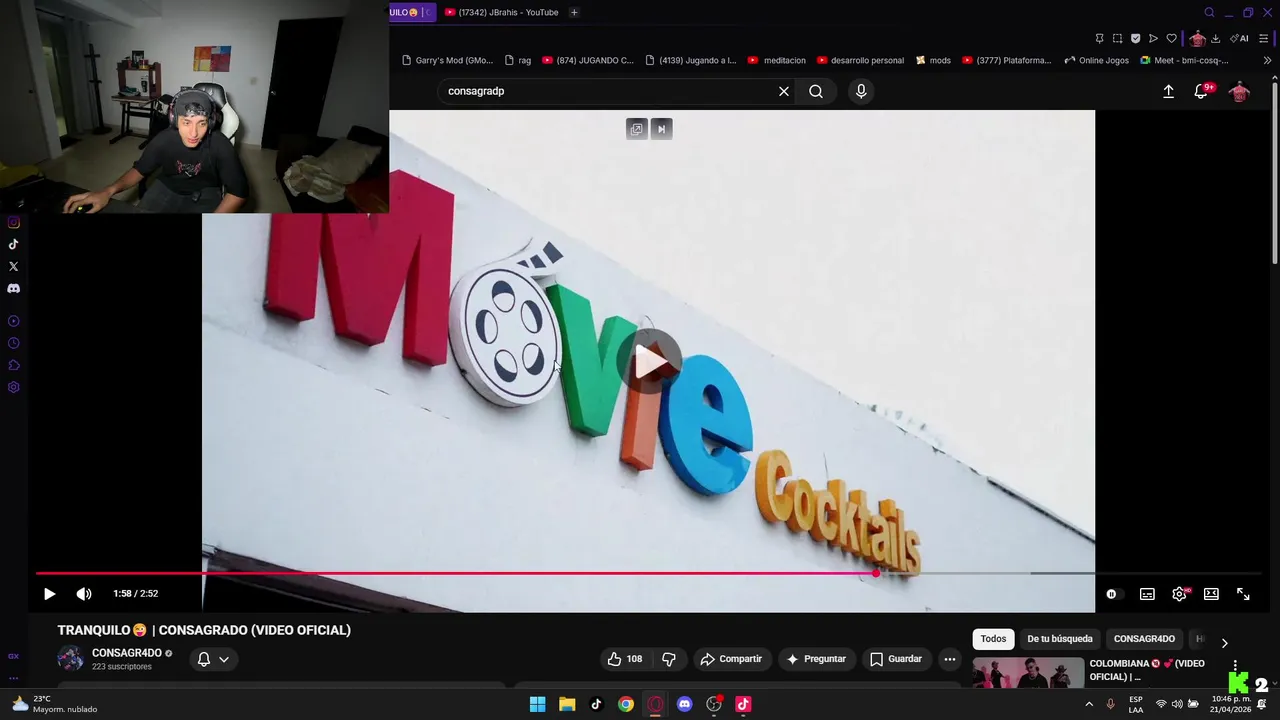1280x720 pixels.
Task: Open the more actions ellipsis button
Action: pos(950,659)
